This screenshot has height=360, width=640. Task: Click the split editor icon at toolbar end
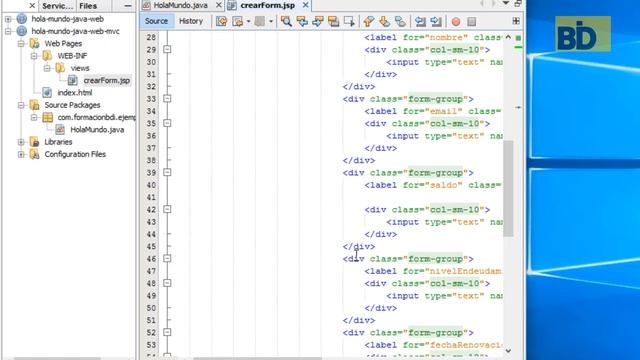click(516, 21)
